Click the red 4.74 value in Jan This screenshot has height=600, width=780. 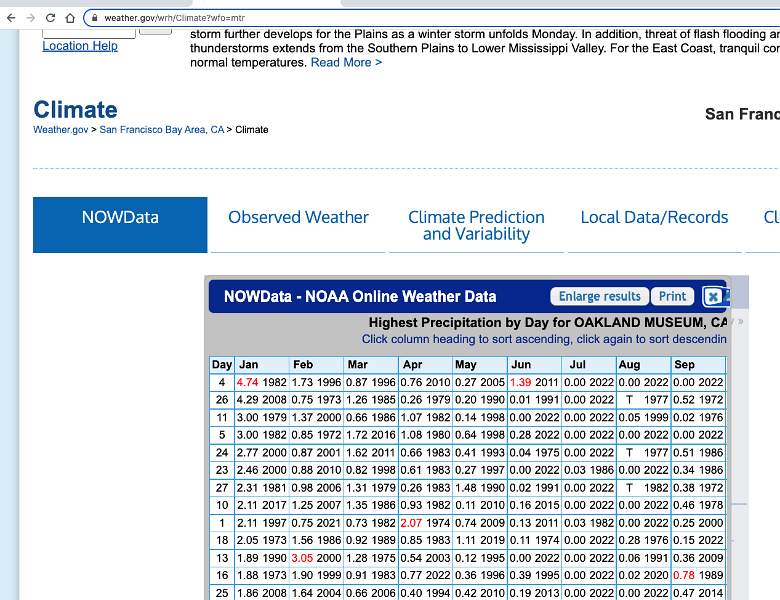click(247, 382)
